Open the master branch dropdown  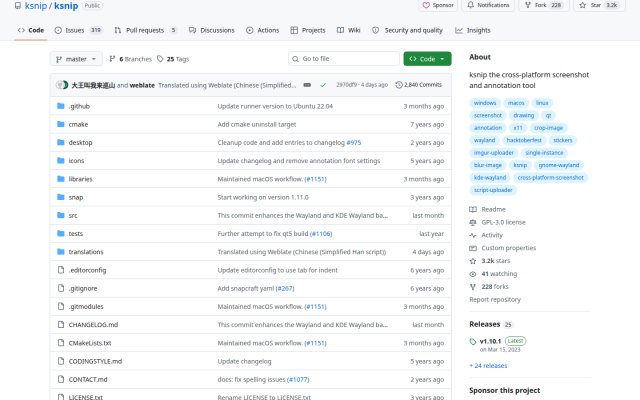[76, 59]
